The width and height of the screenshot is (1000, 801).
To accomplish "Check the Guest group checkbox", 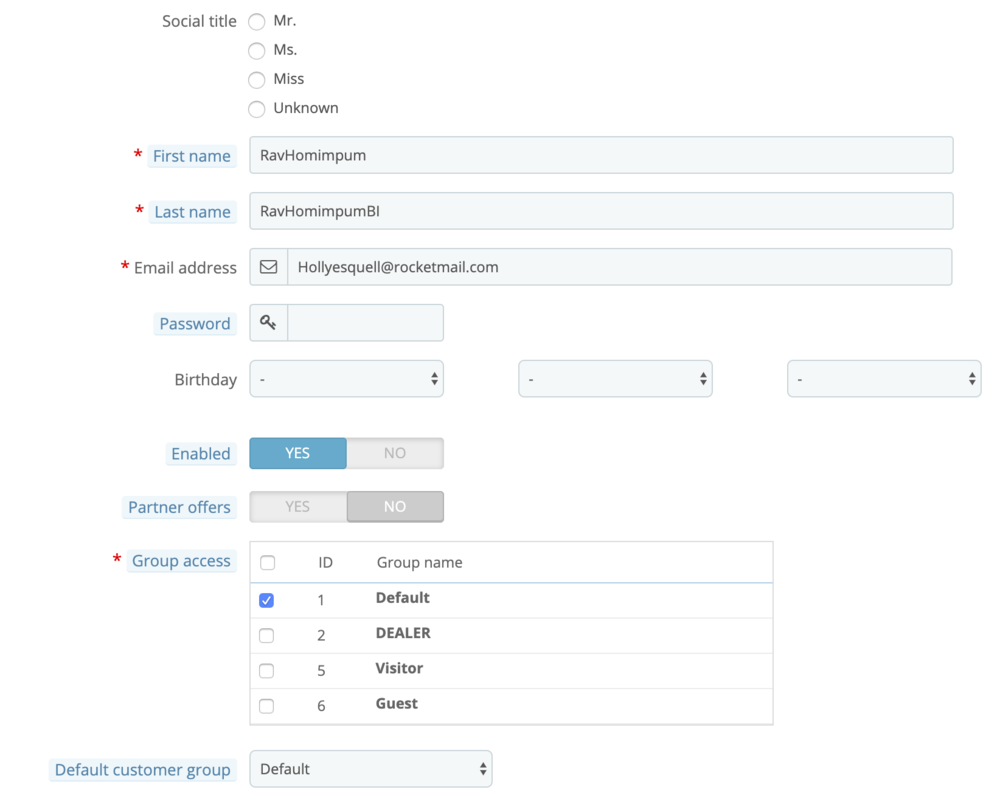I will [267, 705].
